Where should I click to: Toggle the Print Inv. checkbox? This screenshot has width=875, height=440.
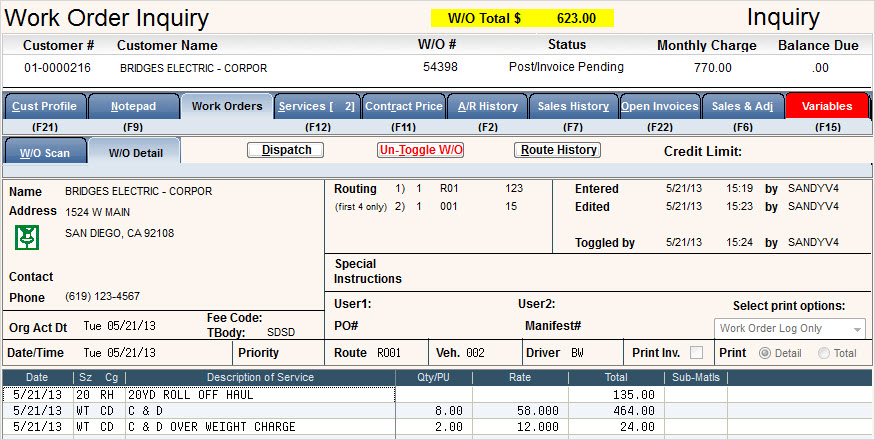click(x=696, y=353)
